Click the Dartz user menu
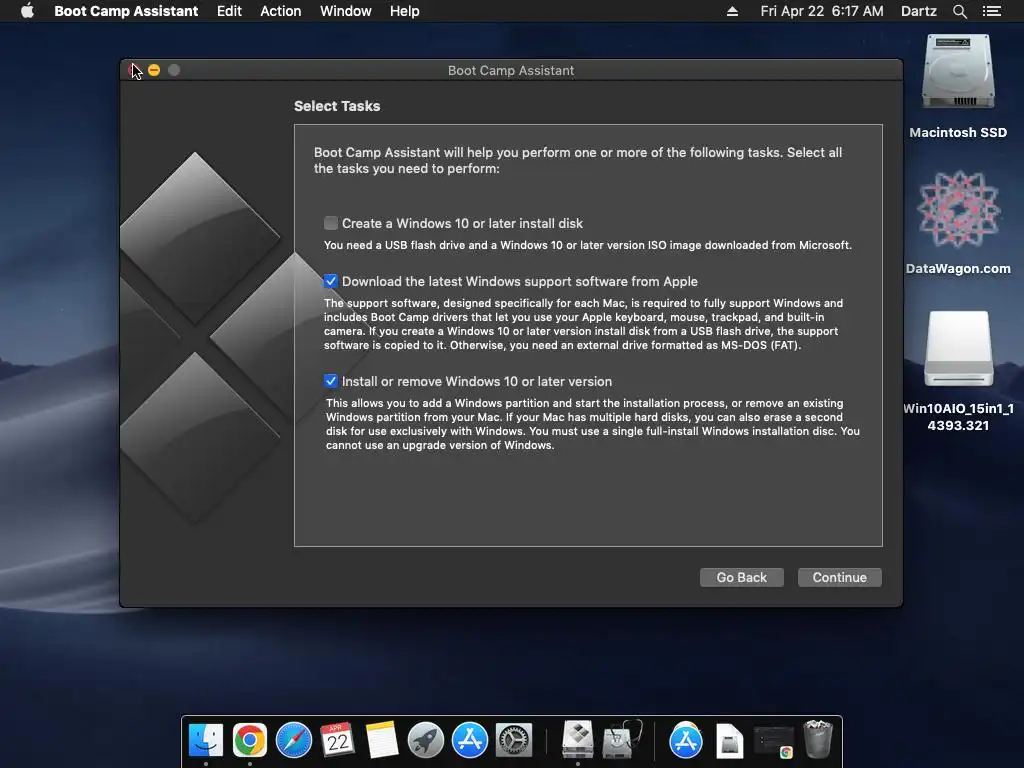 point(919,11)
